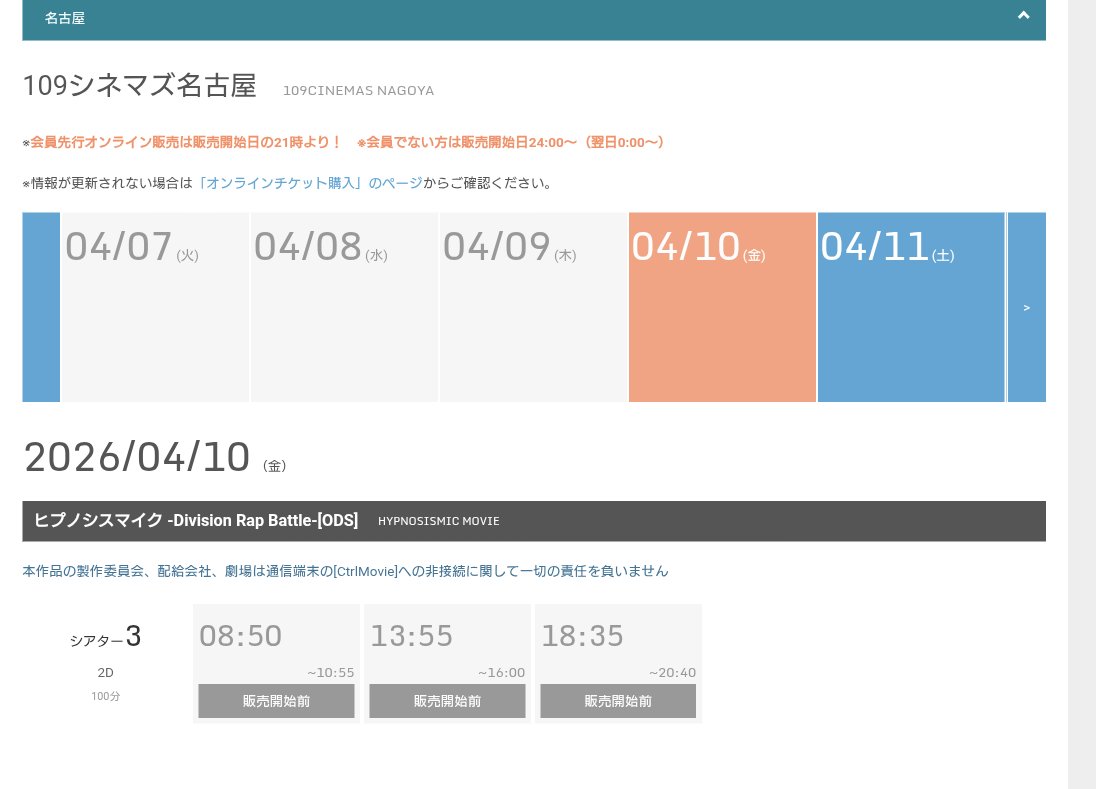
Task: Select the 04/11 Saturday date tab
Action: (911, 307)
